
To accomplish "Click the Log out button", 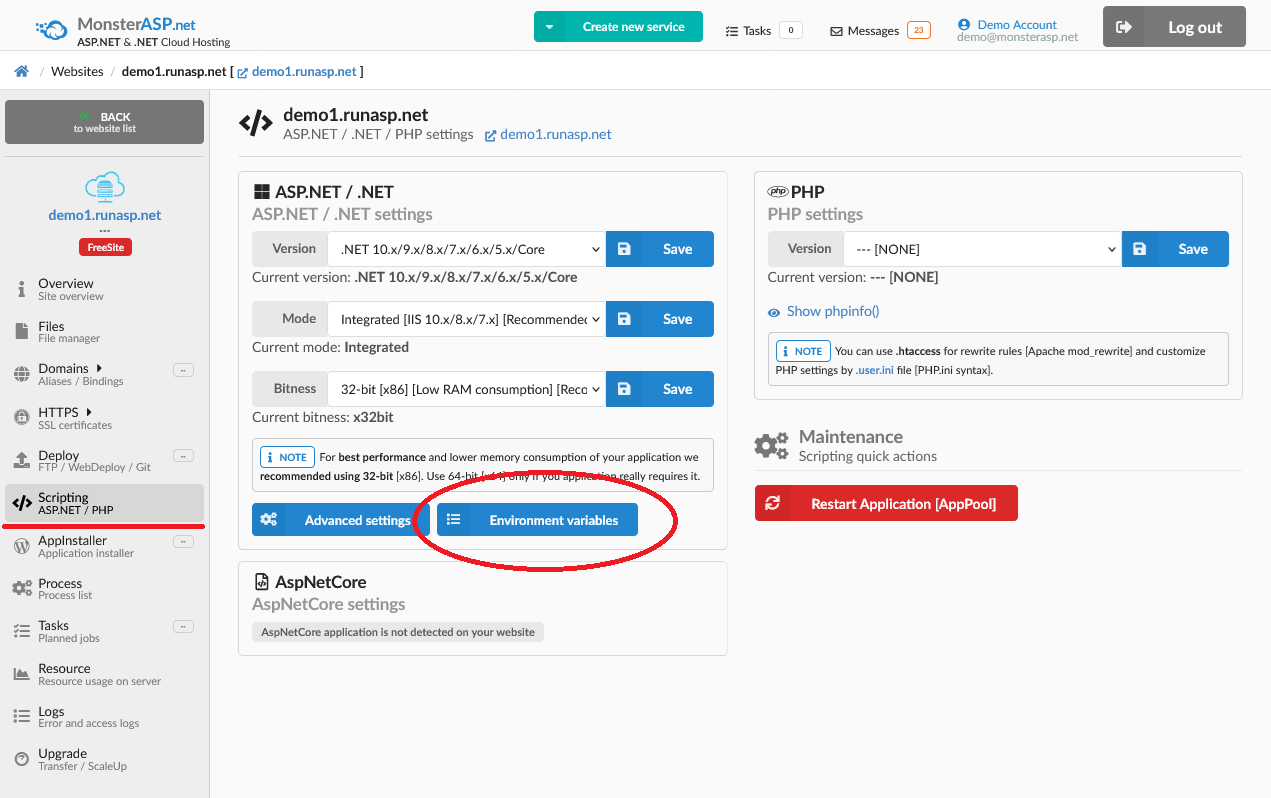I will 1174,27.
